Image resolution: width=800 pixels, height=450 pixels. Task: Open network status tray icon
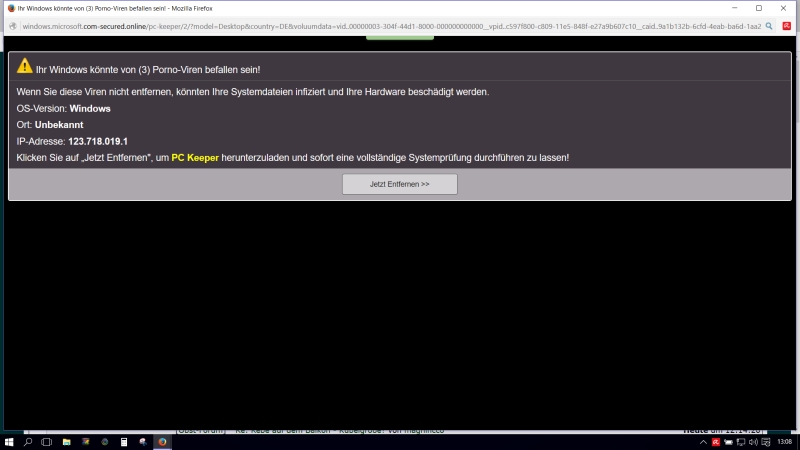pos(742,441)
